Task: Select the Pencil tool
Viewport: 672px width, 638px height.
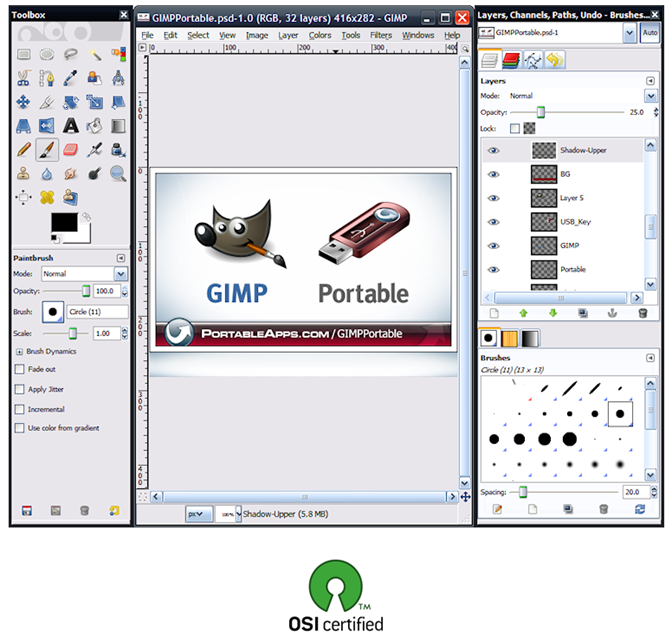Action: 24,150
